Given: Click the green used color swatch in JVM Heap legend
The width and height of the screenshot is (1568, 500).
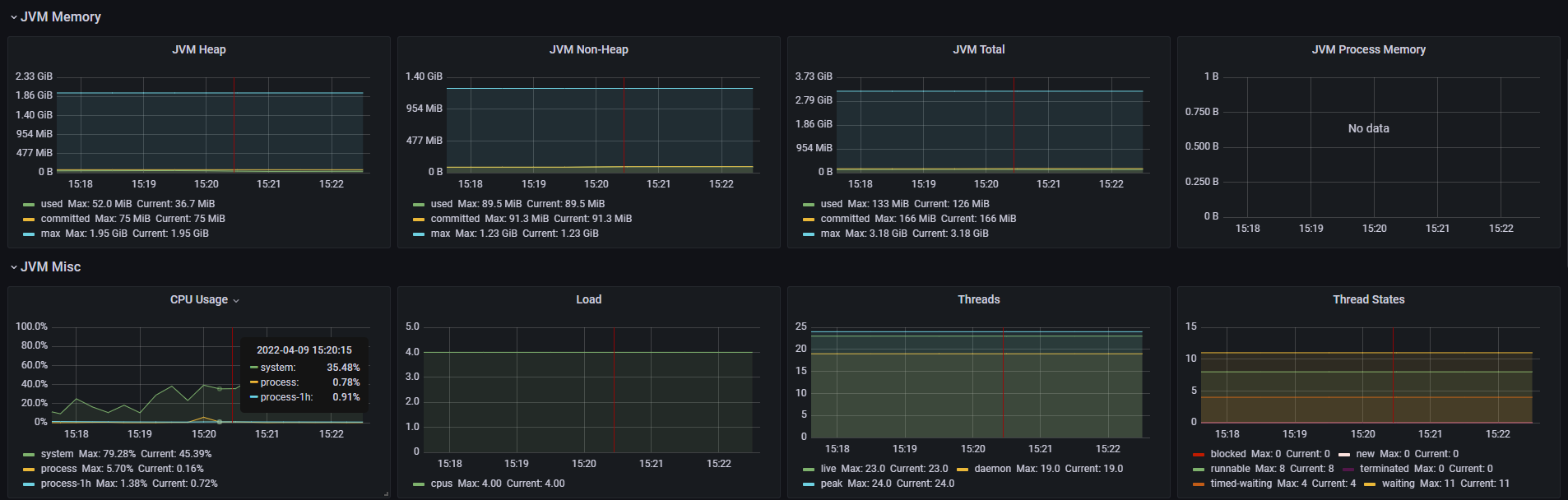Looking at the screenshot, I should point(29,205).
